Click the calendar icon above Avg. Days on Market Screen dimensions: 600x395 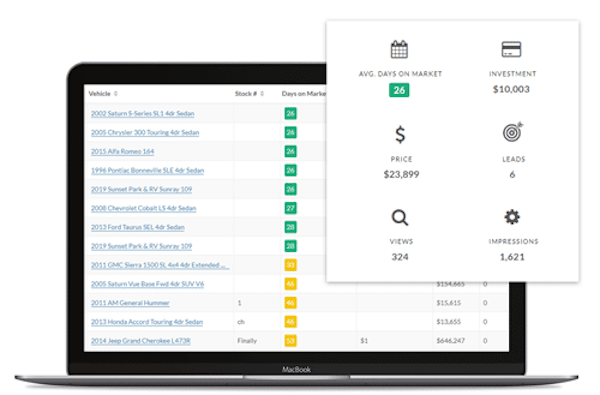click(x=399, y=49)
